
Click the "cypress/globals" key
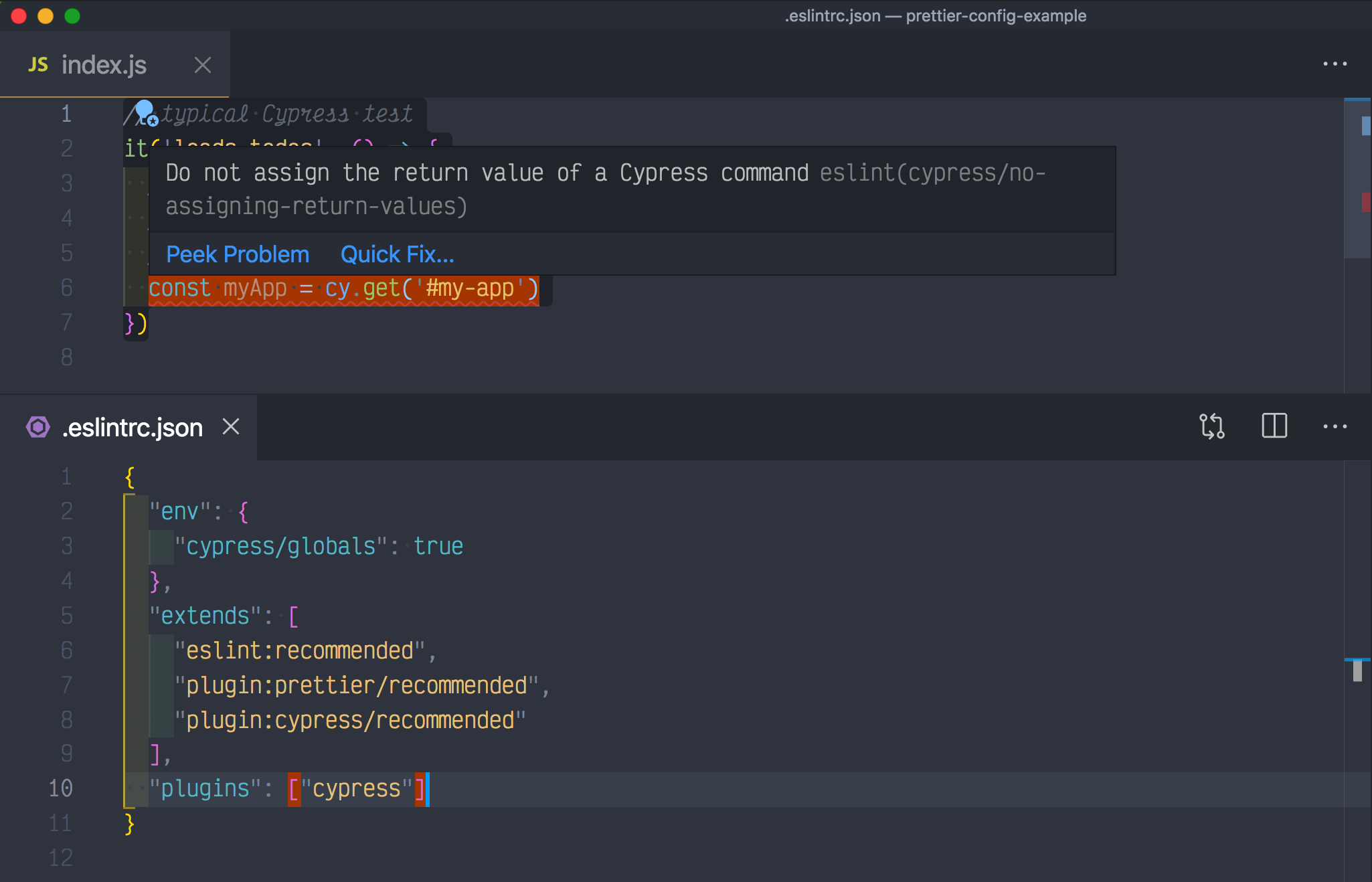(281, 547)
